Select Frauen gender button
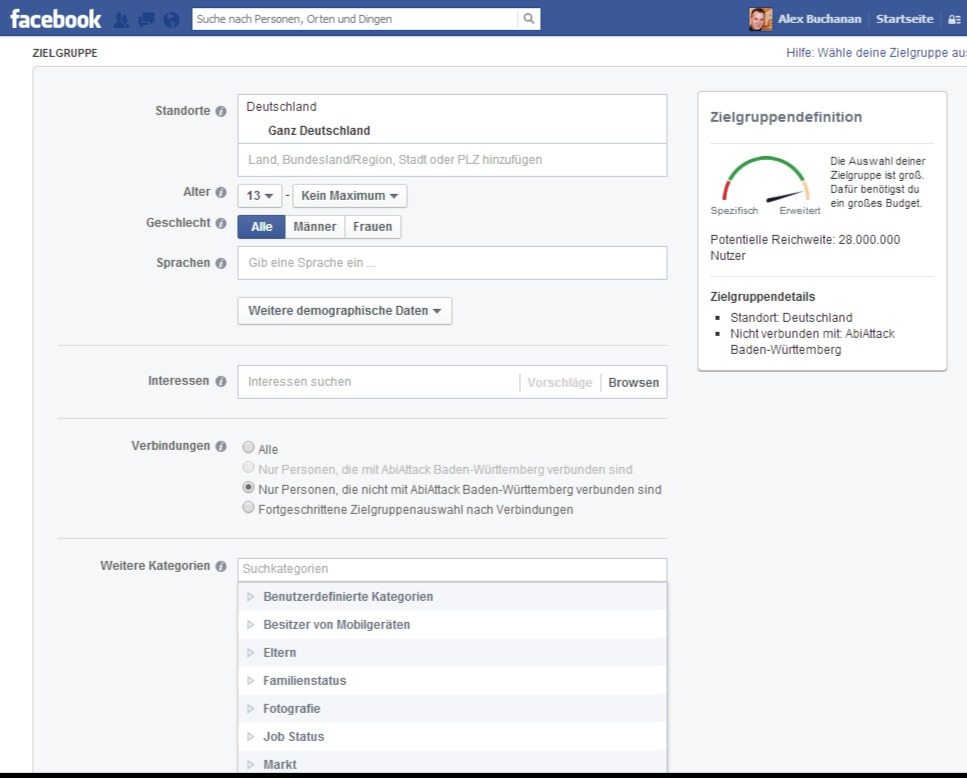The width and height of the screenshot is (967, 778). click(x=372, y=227)
